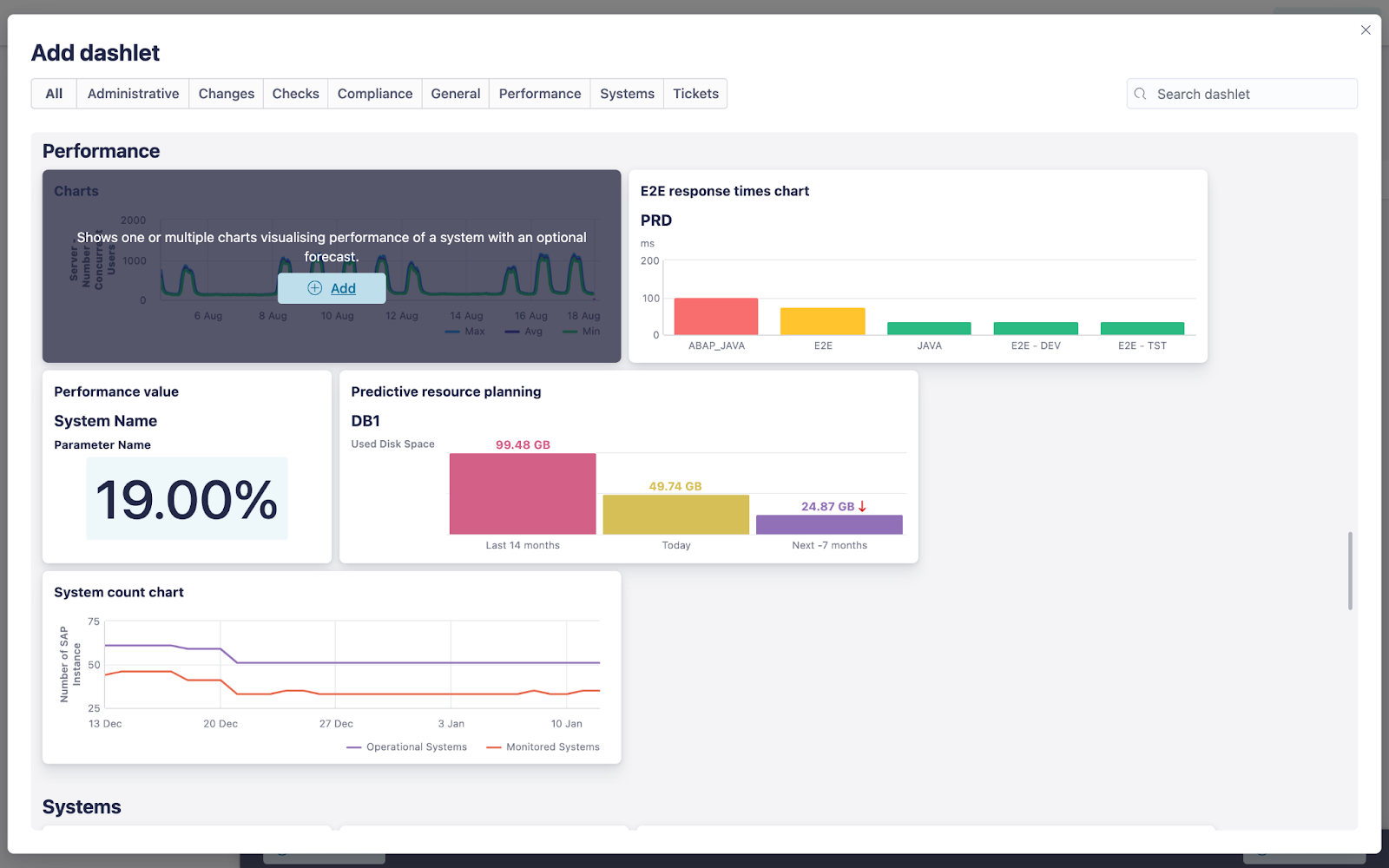The image size is (1389, 868).
Task: Select the Compliance tab
Action: point(374,93)
